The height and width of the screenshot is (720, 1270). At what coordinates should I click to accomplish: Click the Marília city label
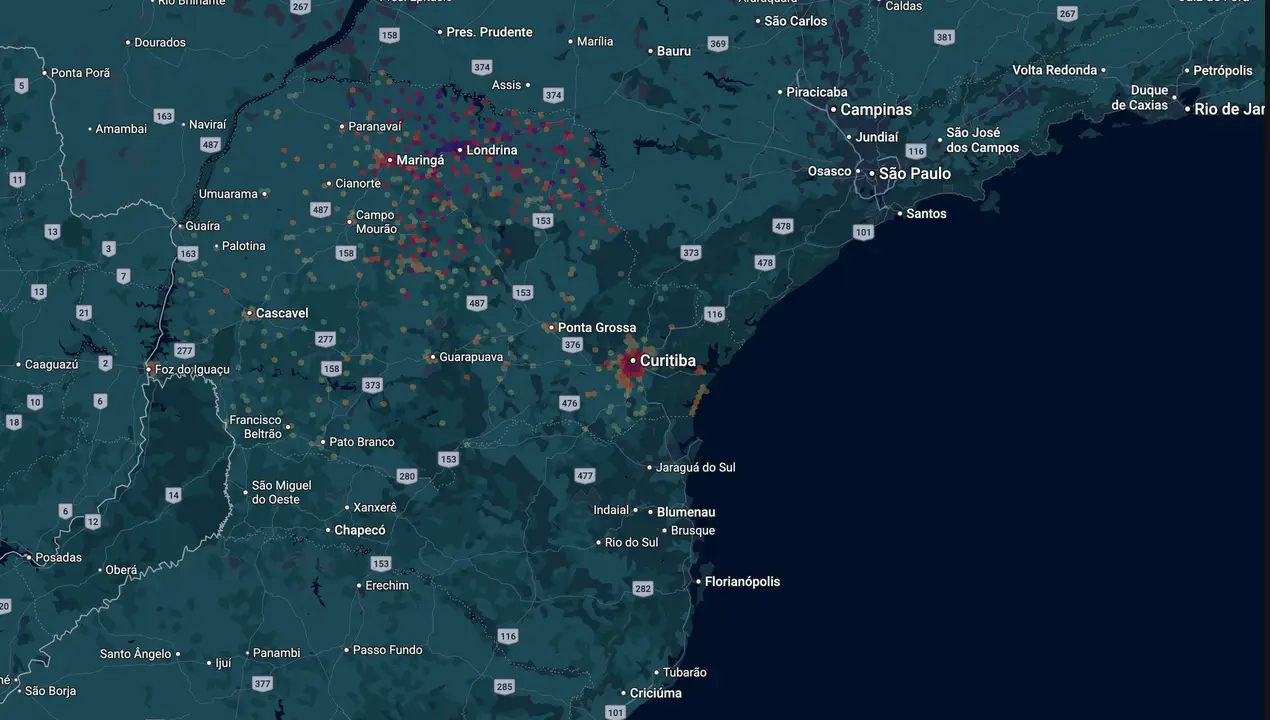595,42
